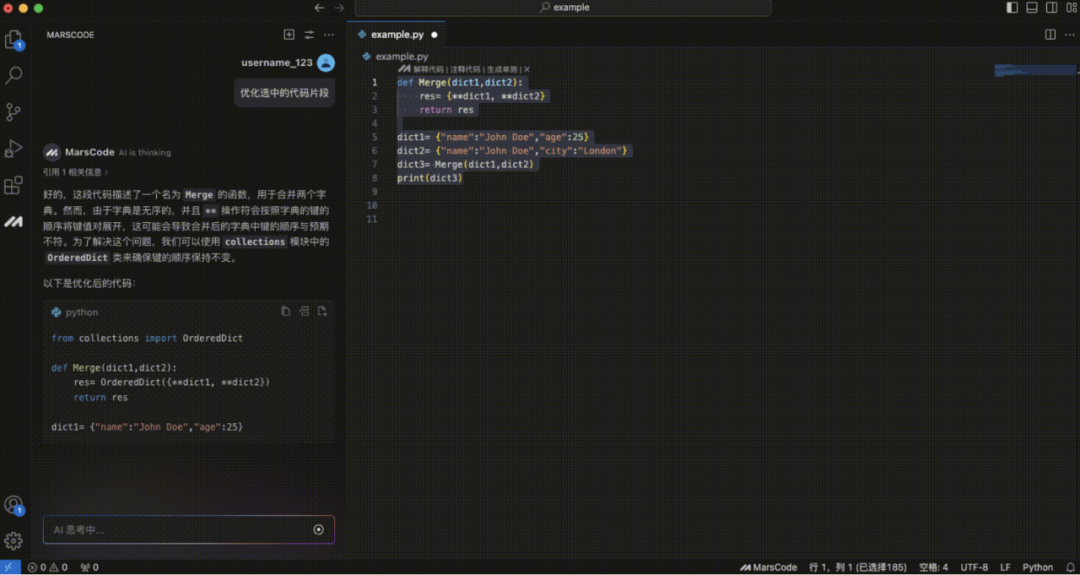Click the example.py breadcrumb
The width and height of the screenshot is (1080, 575).
395,56
